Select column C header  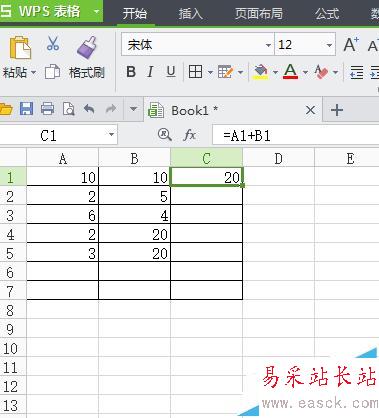(207, 158)
